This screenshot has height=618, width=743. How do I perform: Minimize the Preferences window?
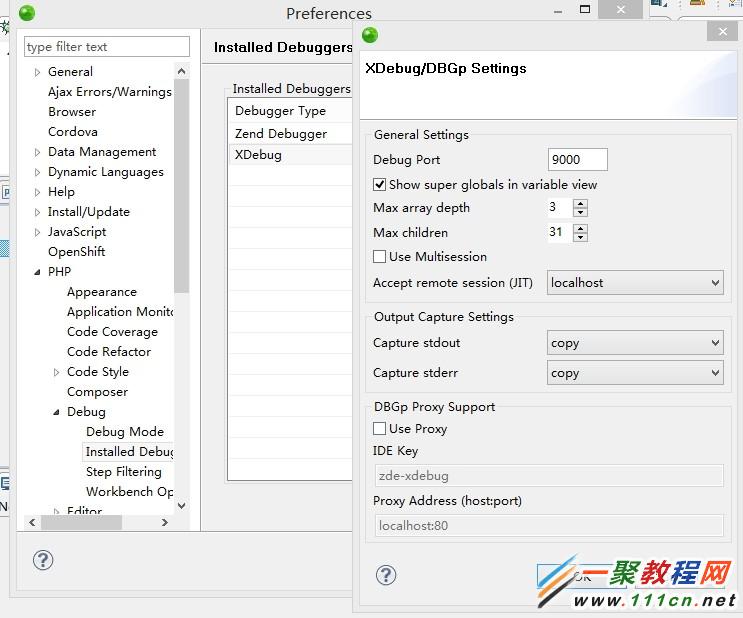click(x=558, y=10)
